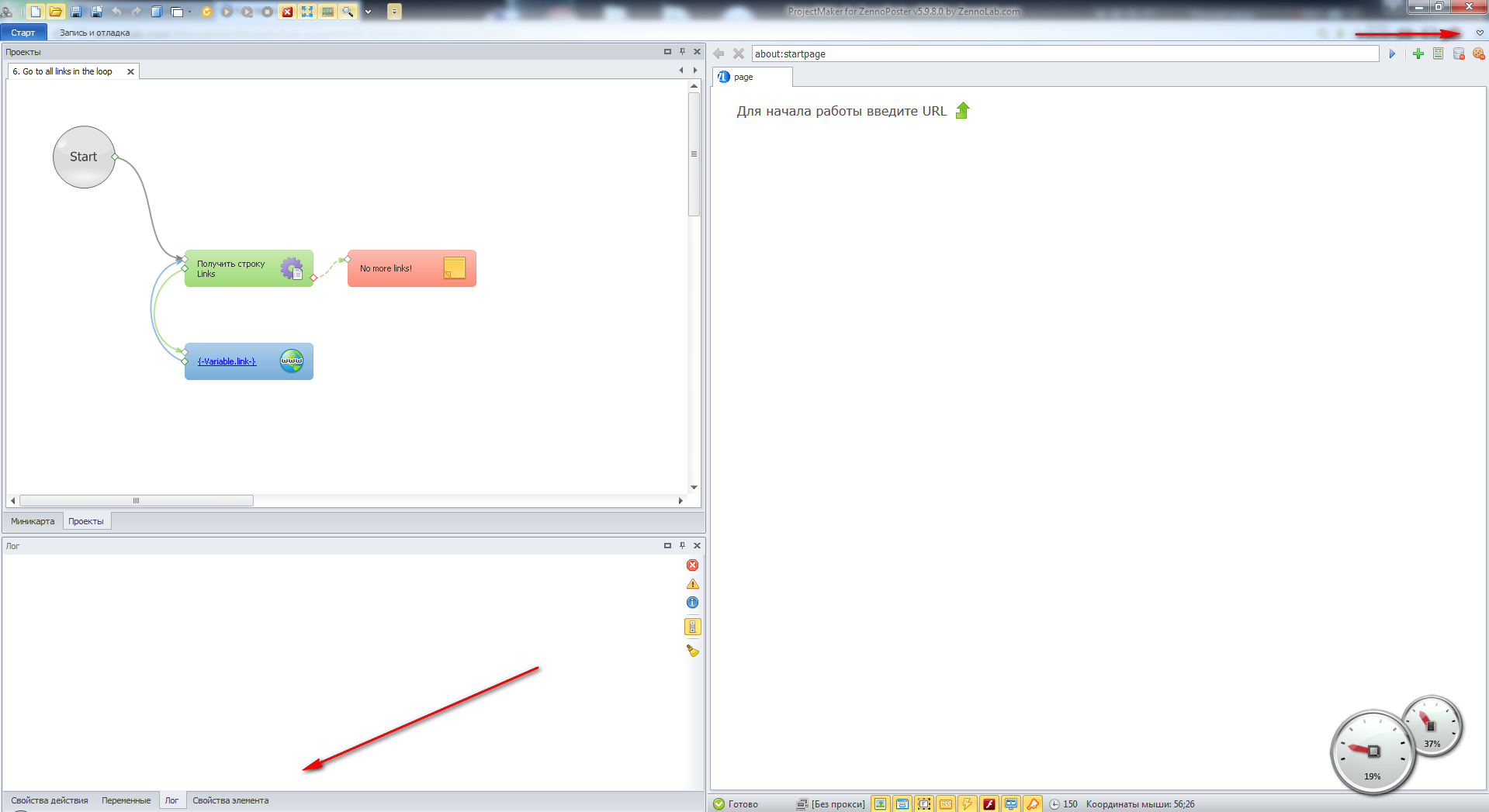Click the highlighted yellow customize toolbar button
Image resolution: width=1489 pixels, height=812 pixels.
pyautogui.click(x=394, y=12)
